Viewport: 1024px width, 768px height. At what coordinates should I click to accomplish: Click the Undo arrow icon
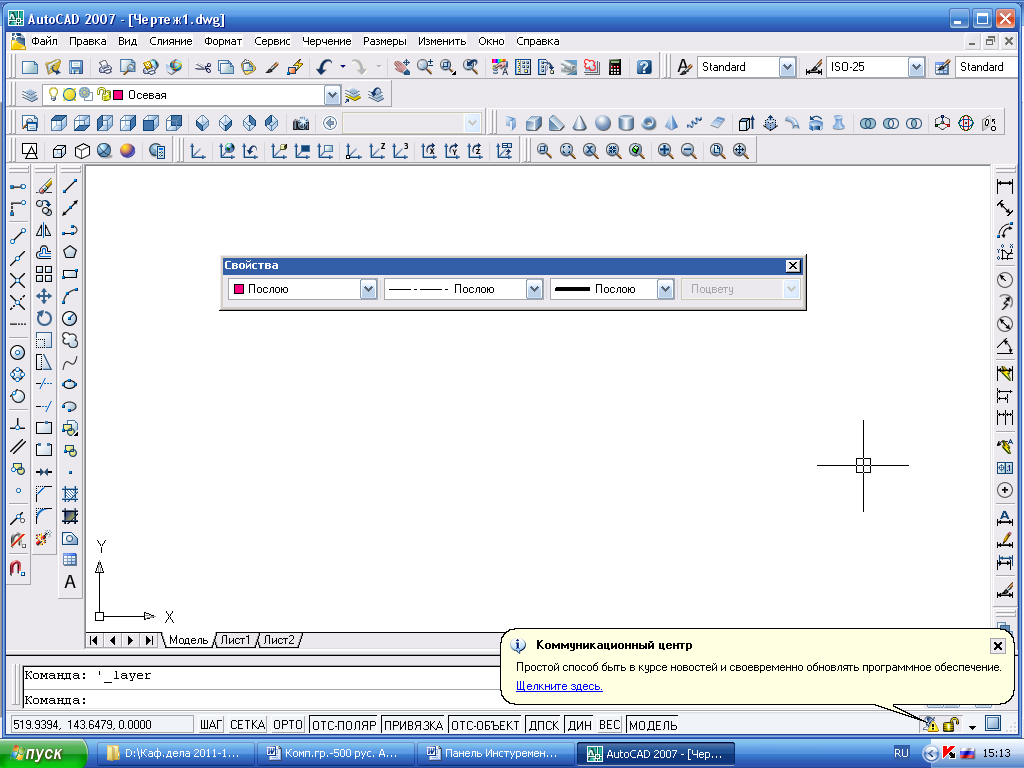tap(325, 67)
